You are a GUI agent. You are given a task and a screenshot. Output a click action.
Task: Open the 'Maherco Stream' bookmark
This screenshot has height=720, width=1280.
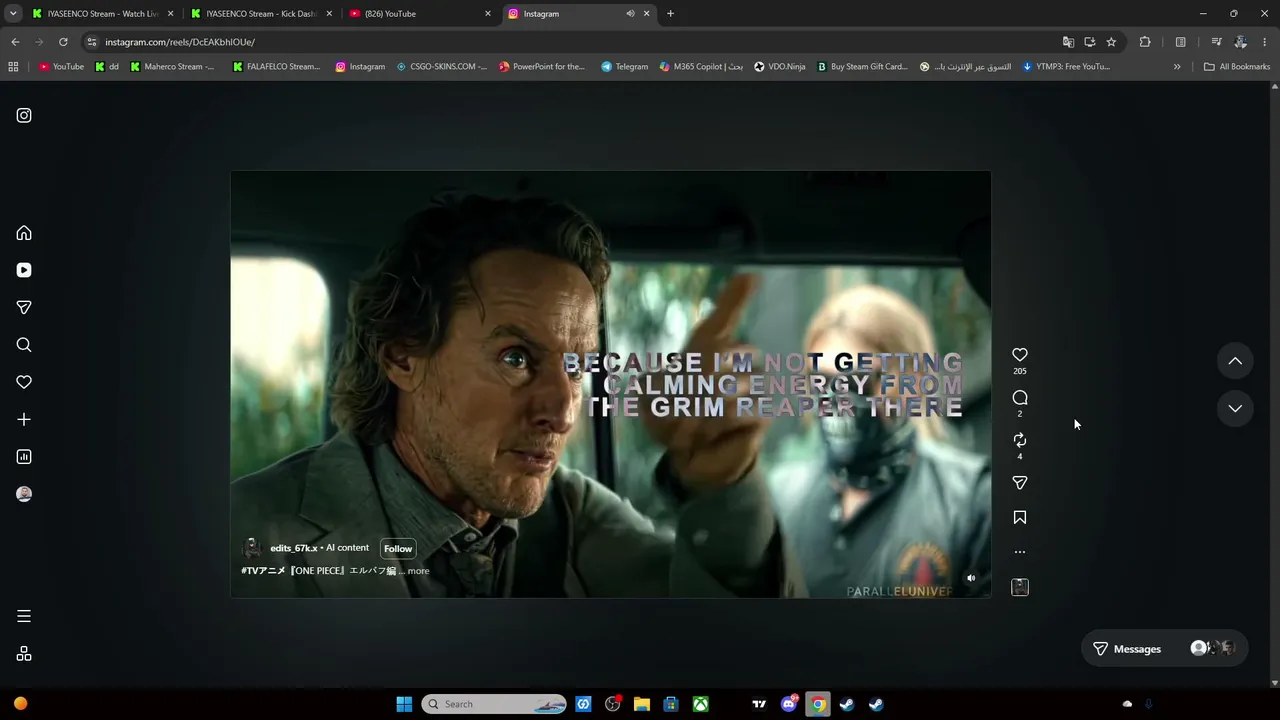click(172, 67)
